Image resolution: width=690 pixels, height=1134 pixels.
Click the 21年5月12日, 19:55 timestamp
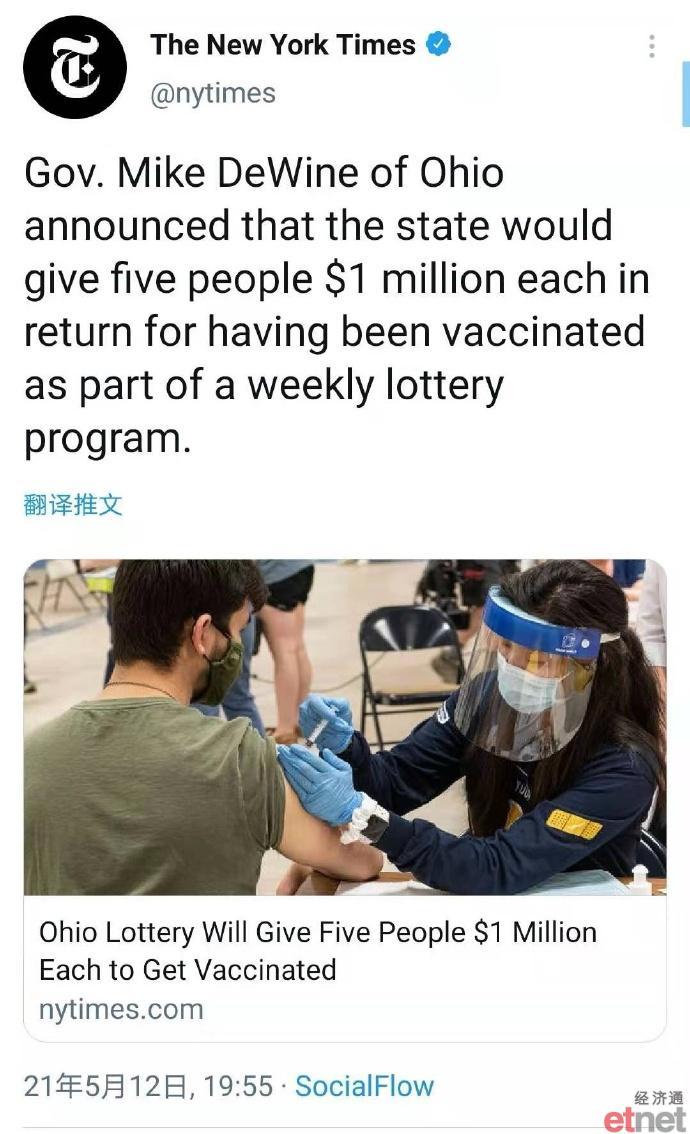click(148, 1086)
